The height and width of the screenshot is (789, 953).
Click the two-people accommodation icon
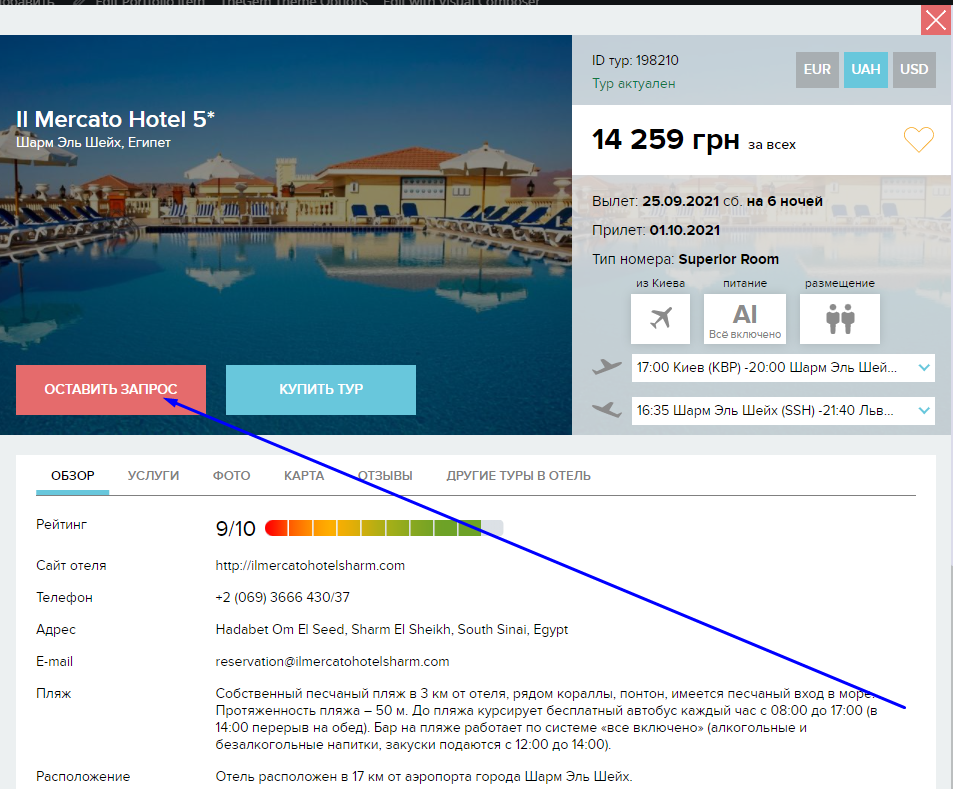coord(840,319)
